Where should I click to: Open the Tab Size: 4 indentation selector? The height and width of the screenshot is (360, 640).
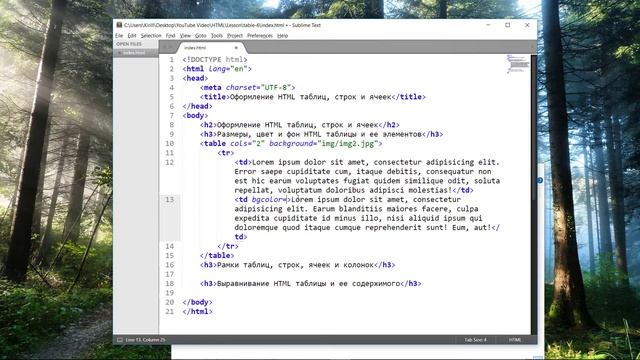click(x=475, y=340)
